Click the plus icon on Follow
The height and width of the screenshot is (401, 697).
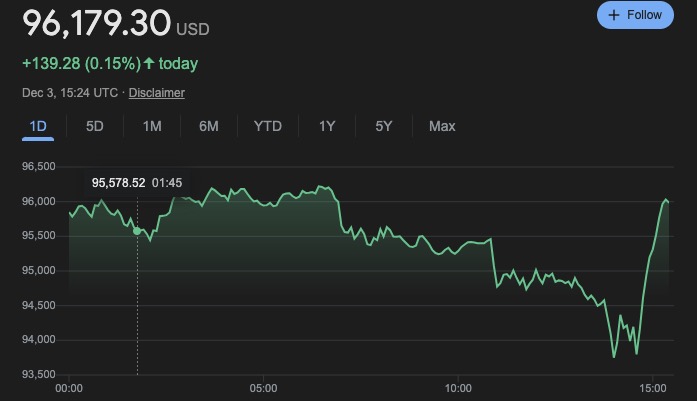[x=614, y=15]
